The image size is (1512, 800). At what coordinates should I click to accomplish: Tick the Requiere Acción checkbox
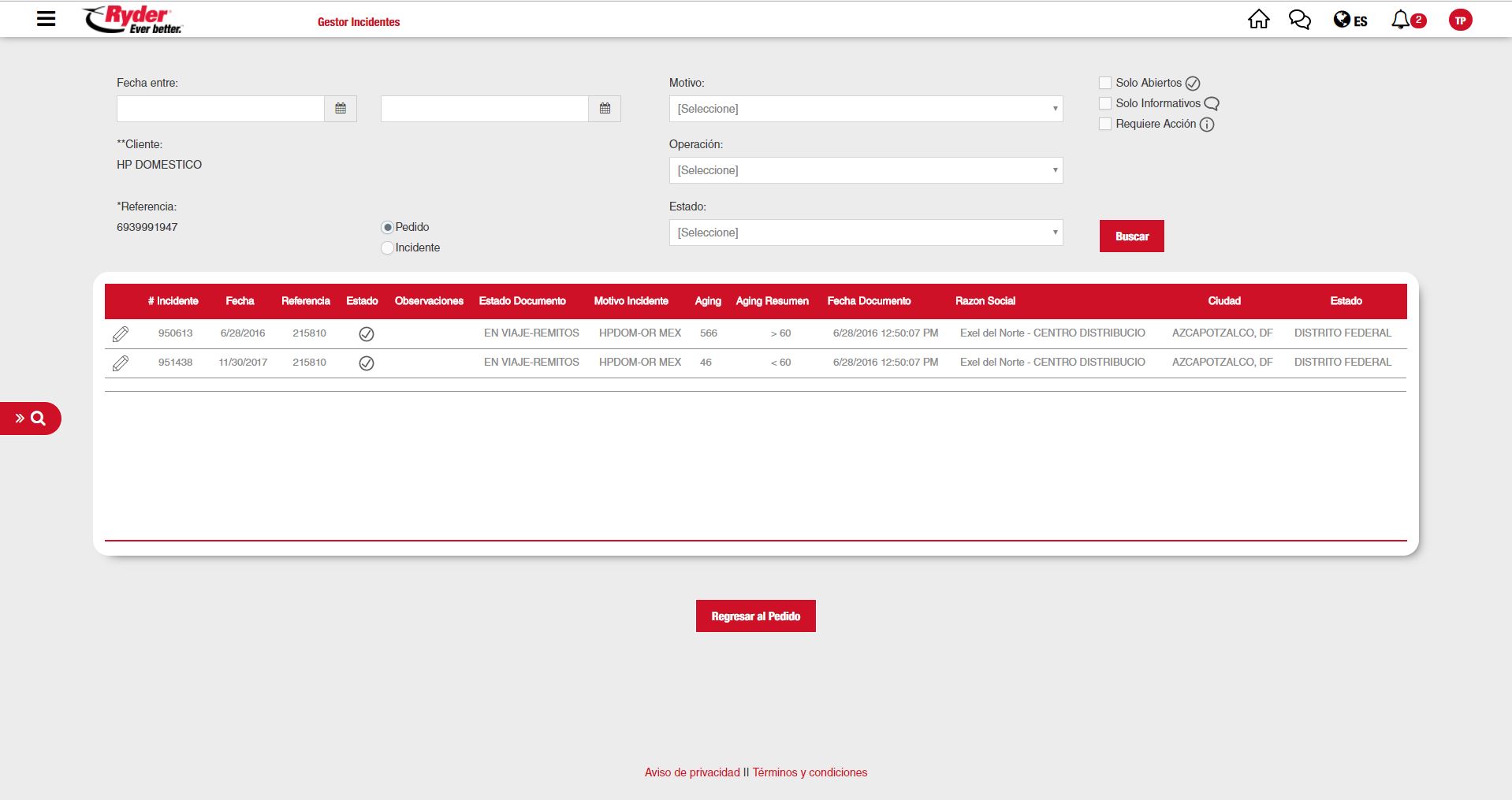tap(1105, 124)
